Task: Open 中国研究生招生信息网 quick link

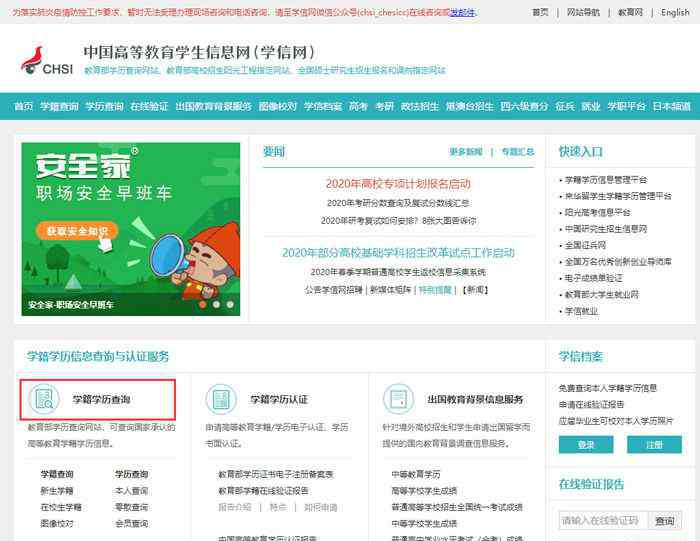Action: tap(606, 229)
